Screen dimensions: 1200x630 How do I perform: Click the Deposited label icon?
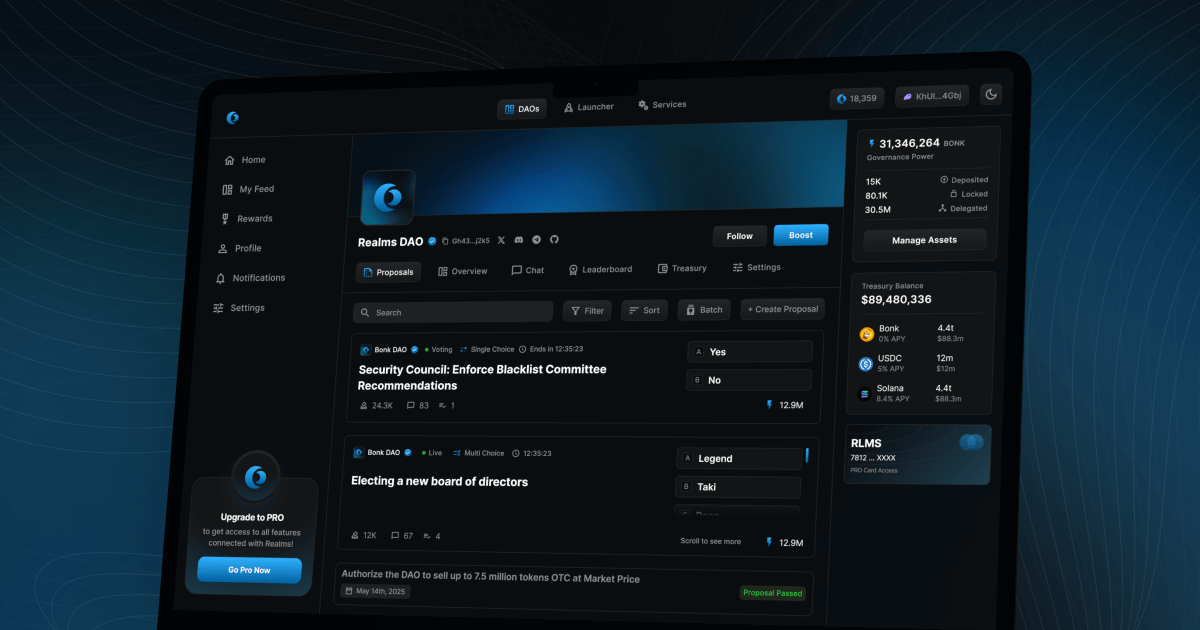(945, 180)
